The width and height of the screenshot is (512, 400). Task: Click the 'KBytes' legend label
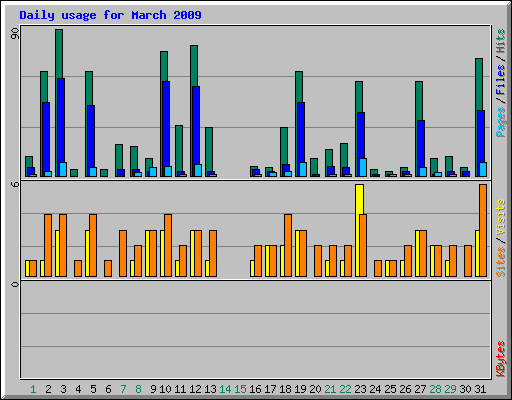point(500,359)
